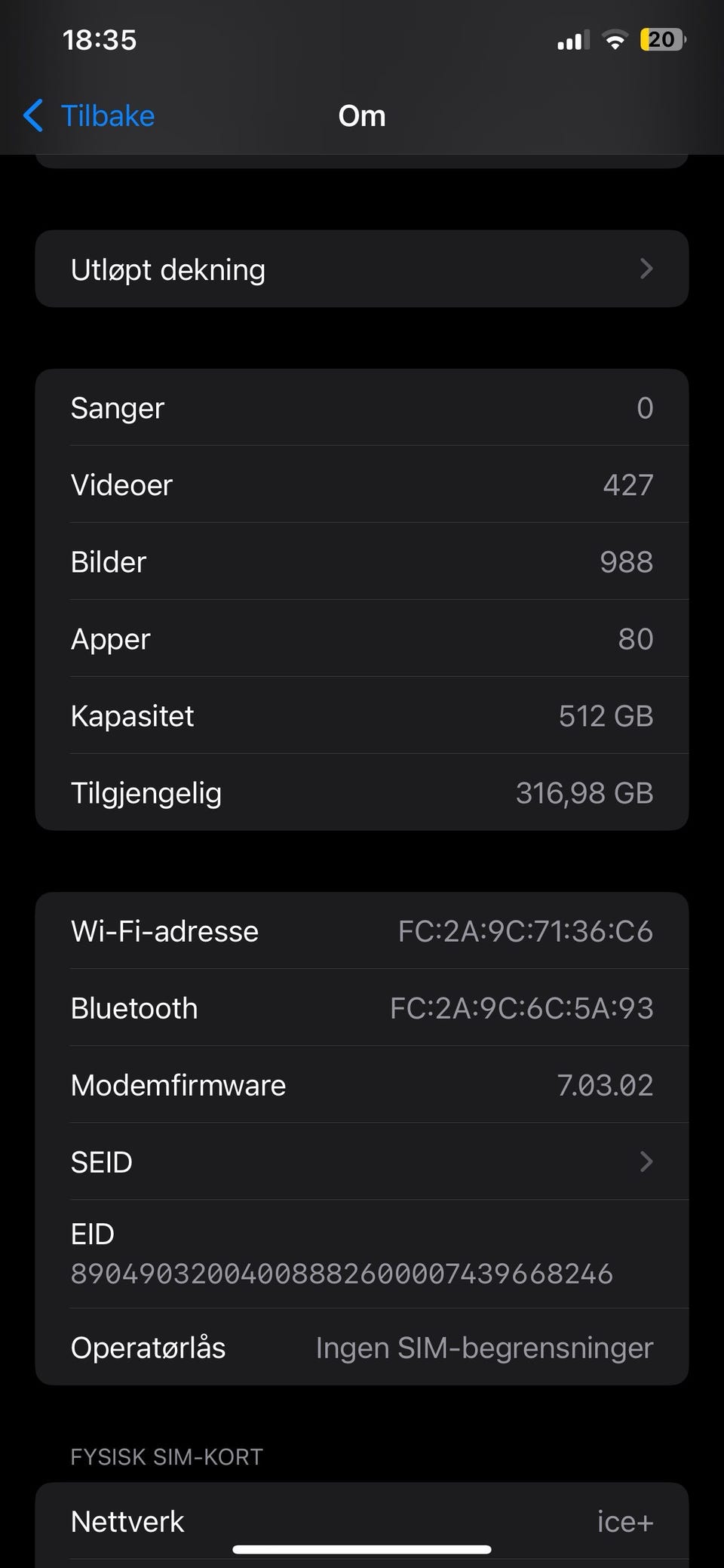Select the EID number value
This screenshot has height=1568, width=724.
pos(342,1274)
